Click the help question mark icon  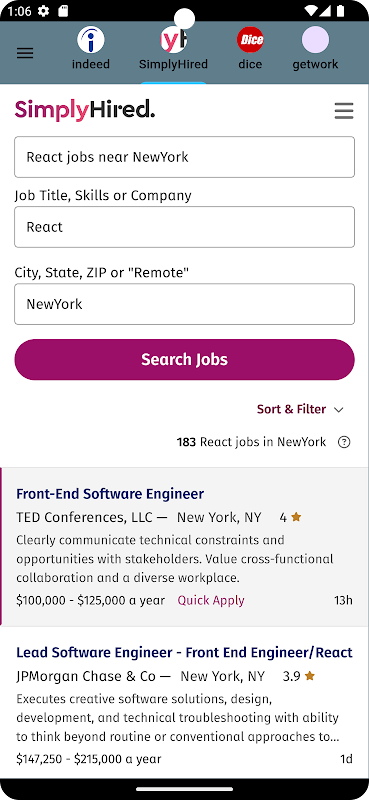coord(345,442)
